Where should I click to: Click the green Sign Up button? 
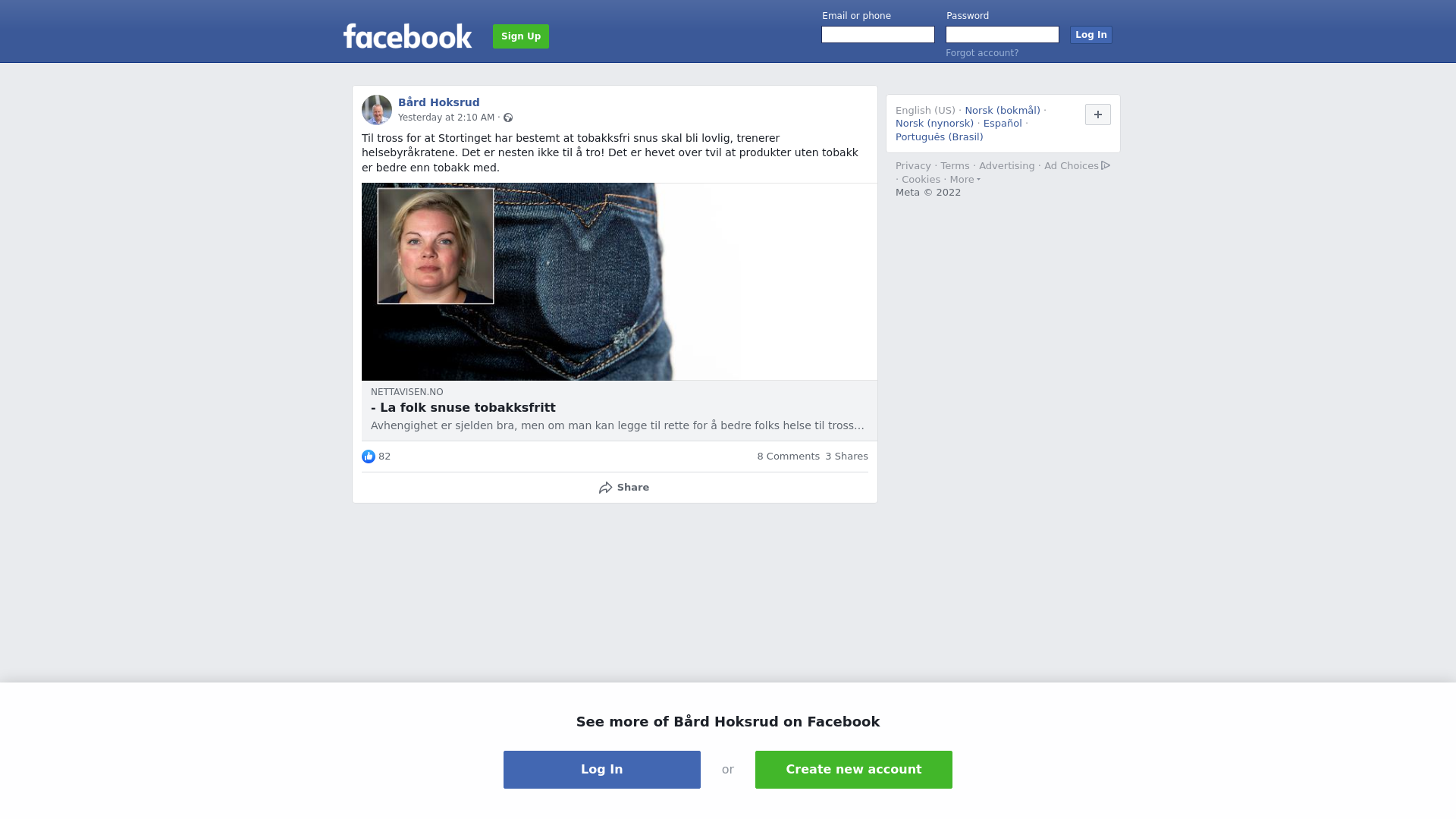(521, 36)
